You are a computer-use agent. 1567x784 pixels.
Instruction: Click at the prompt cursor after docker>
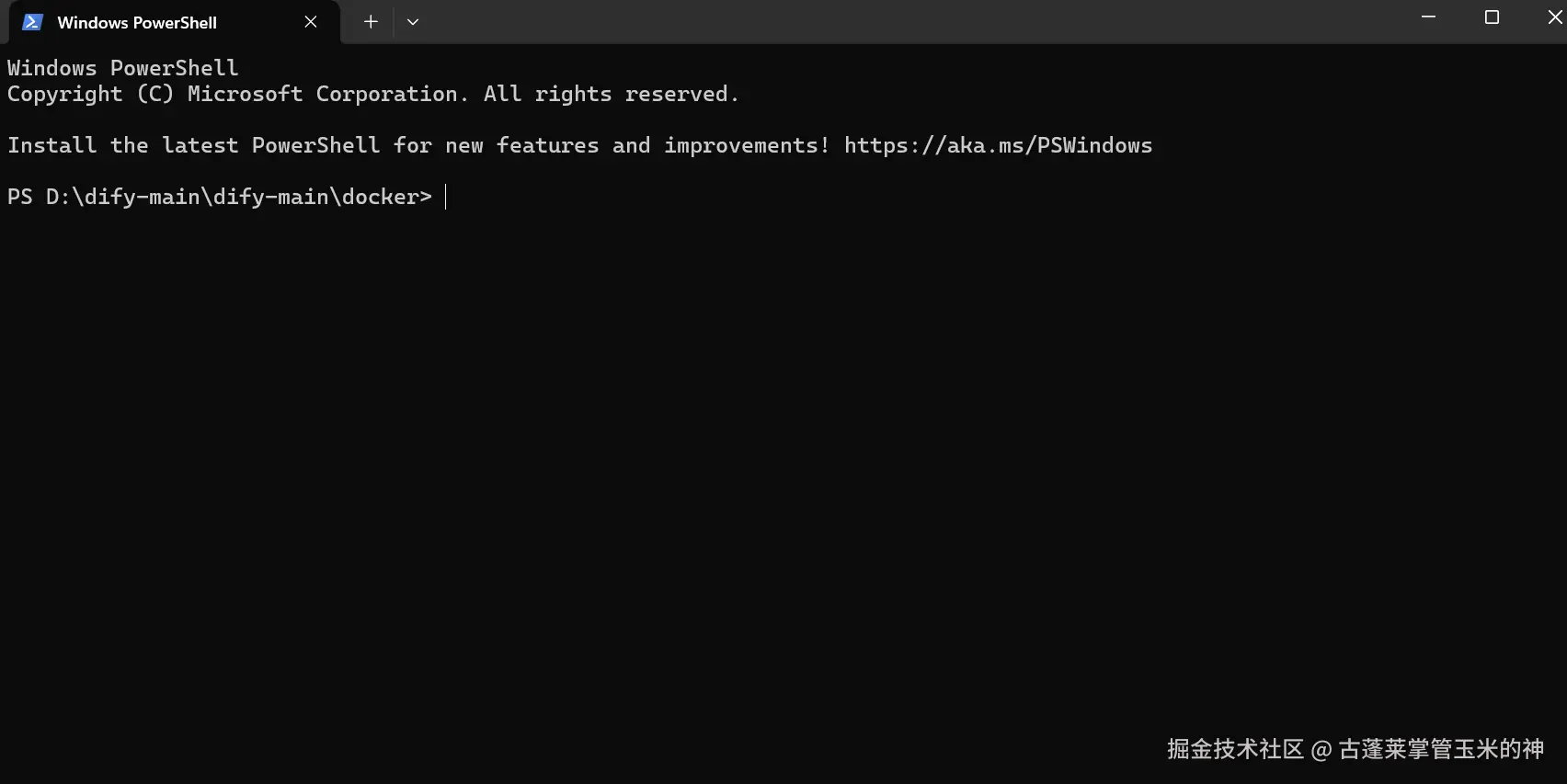pyautogui.click(x=446, y=197)
